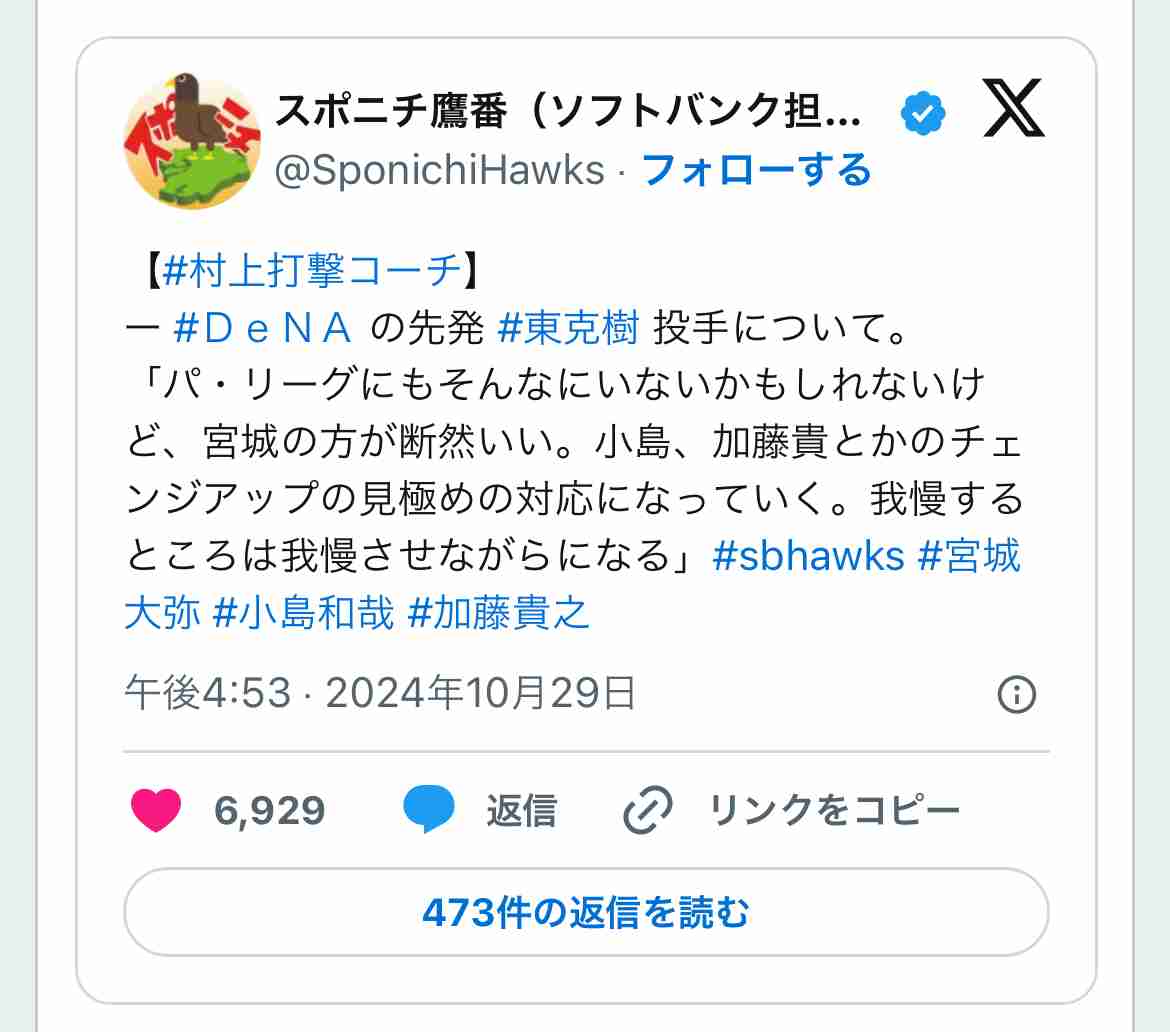Open the tweet info circle icon
Image resolution: width=1170 pixels, height=1032 pixels.
coord(1016,694)
